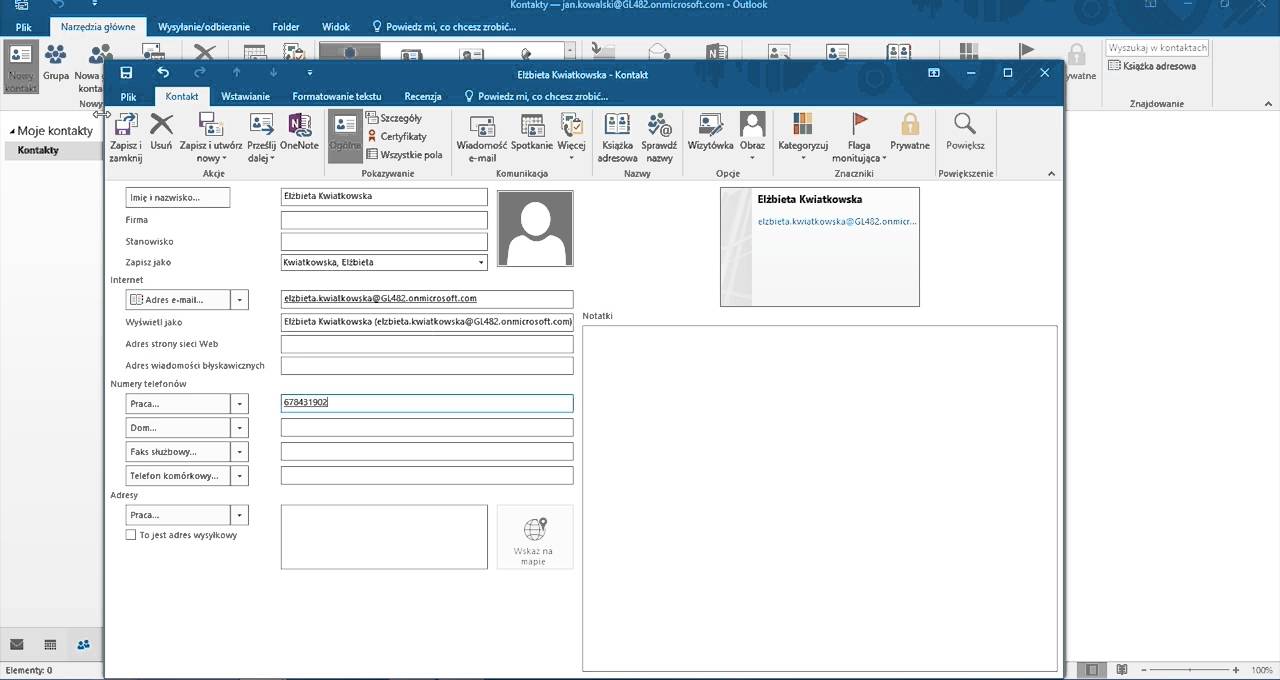Click Zapisz i utwórz nowy icon
The image size is (1280, 680).
pyautogui.click(x=210, y=137)
